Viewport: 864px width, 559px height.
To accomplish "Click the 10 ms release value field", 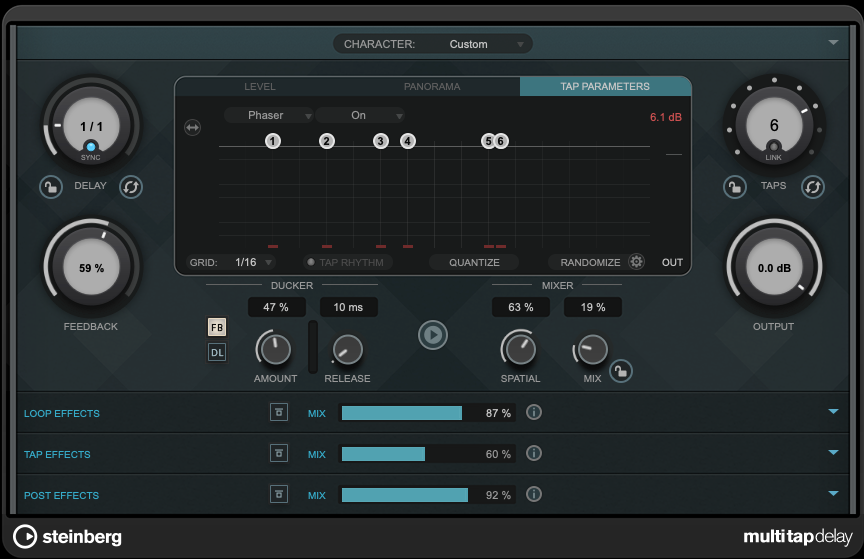I will [348, 307].
